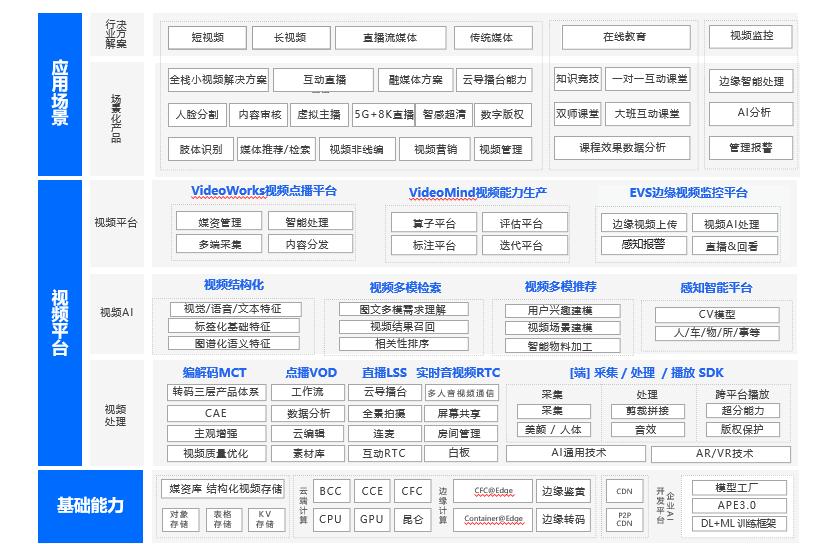Image resolution: width=831 pixels, height=544 pixels.
Task: Select the 媒资管理 box
Action: [219, 222]
